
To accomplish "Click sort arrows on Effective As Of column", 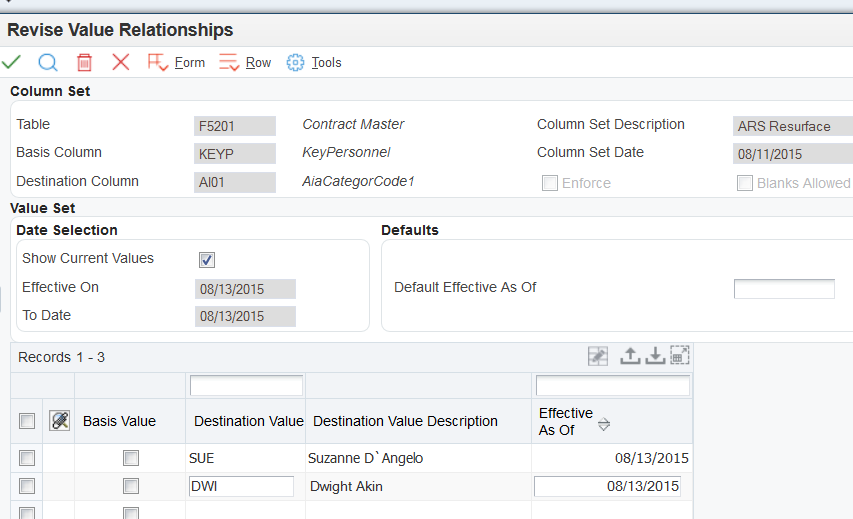I will click(x=603, y=425).
